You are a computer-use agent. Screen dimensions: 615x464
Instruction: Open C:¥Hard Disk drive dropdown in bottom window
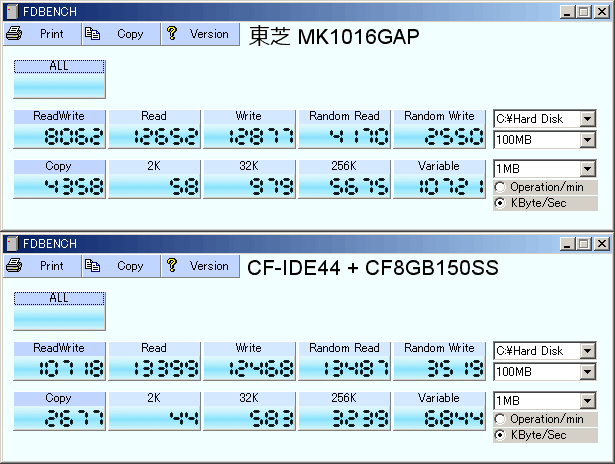click(588, 351)
